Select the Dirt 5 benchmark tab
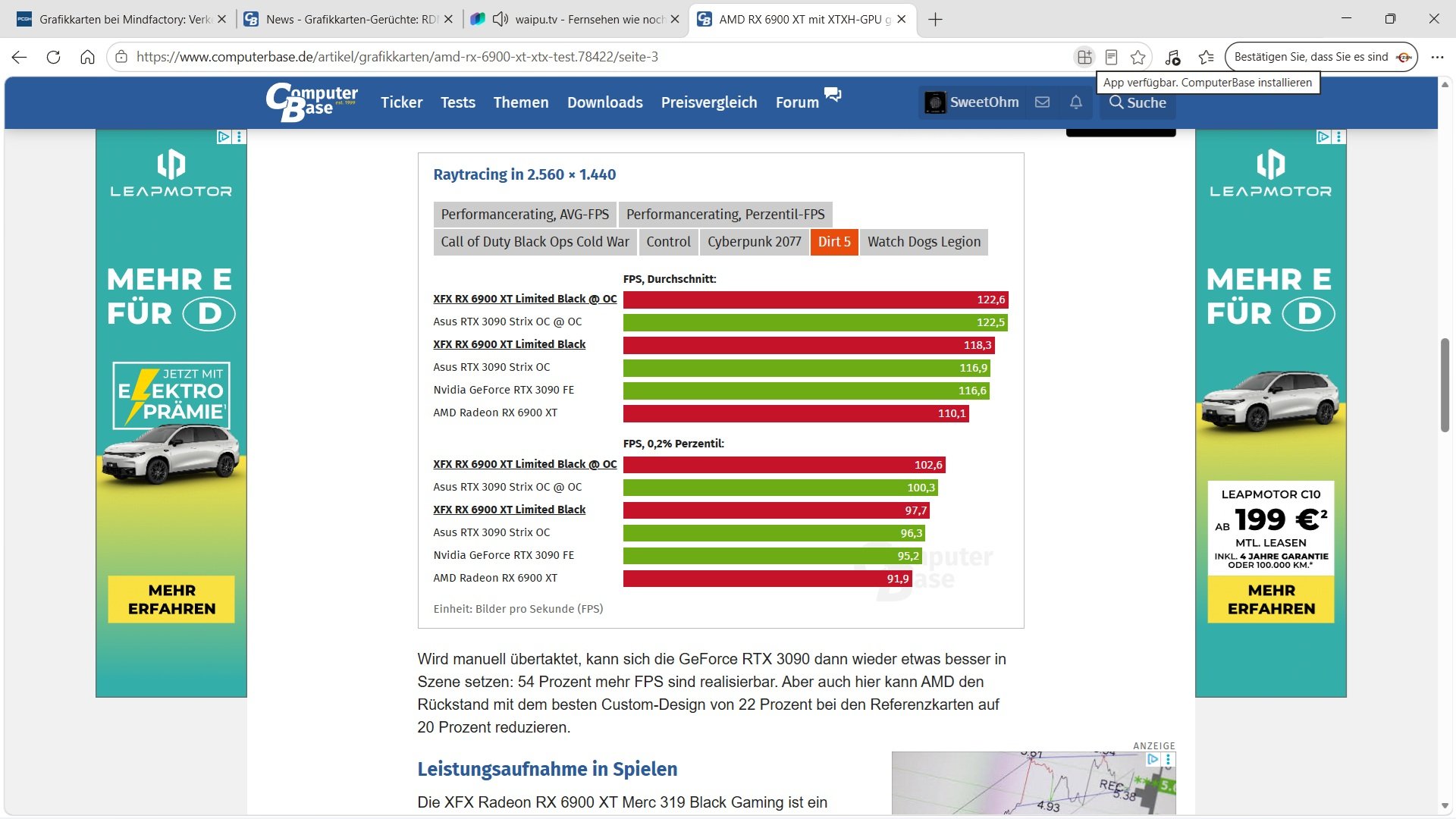Viewport: 1456px width, 819px height. (x=834, y=242)
